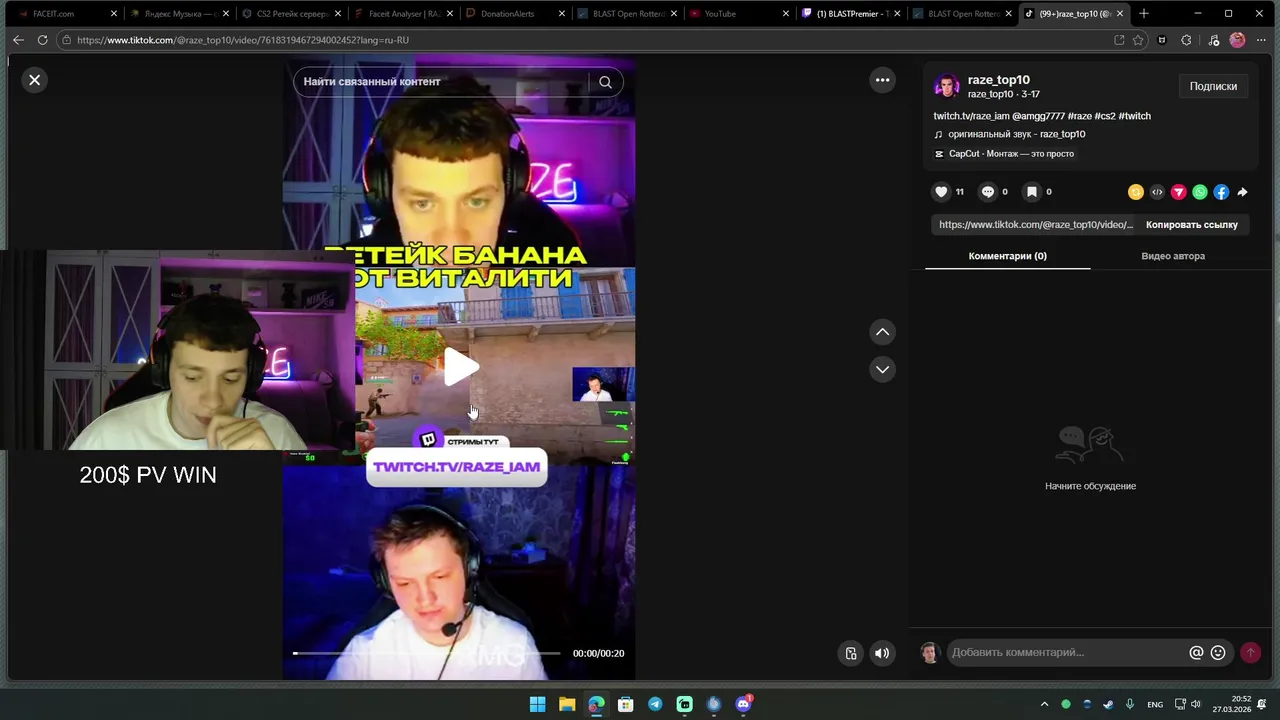Go to the next video with the down chevron
This screenshot has height=720, width=1280.
pyautogui.click(x=882, y=369)
